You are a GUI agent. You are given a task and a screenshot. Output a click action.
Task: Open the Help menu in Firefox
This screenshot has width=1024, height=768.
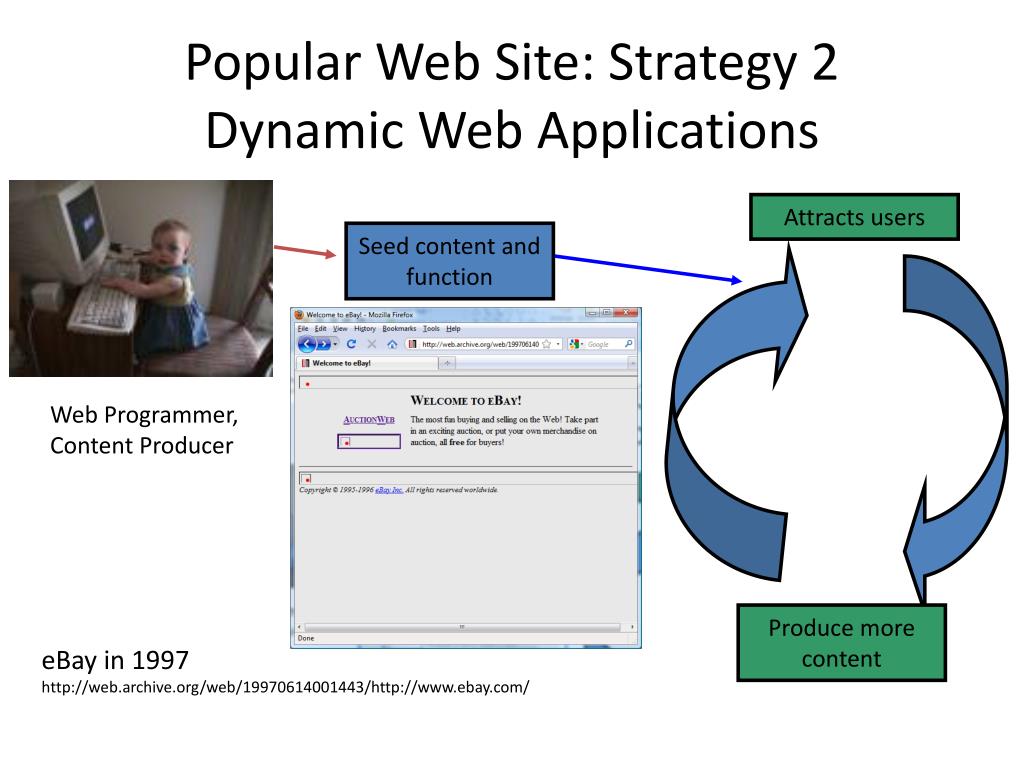pos(453,328)
